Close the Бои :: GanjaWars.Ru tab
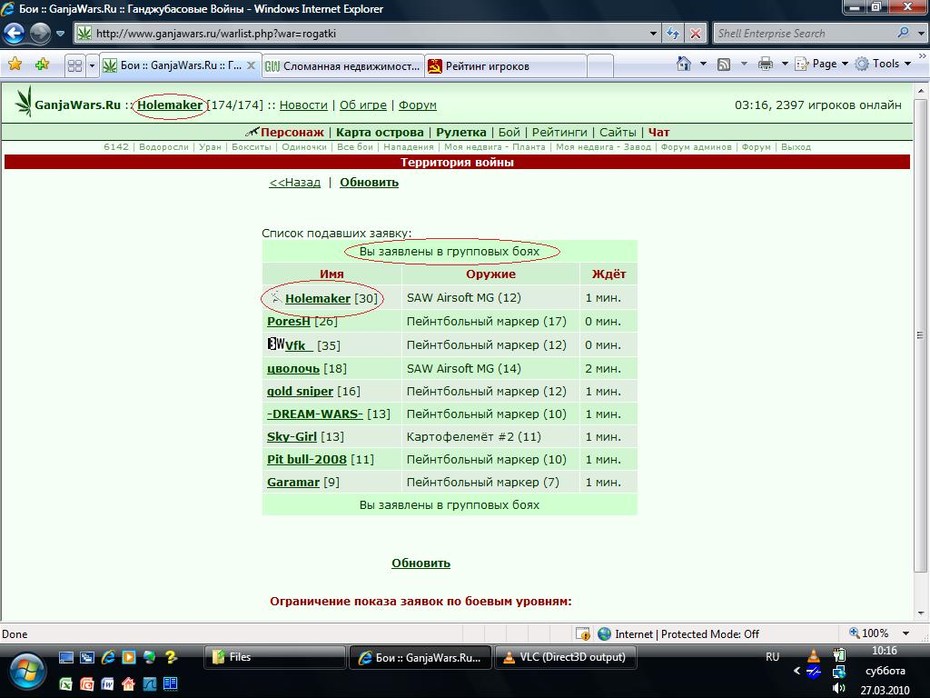The height and width of the screenshot is (698, 930). point(251,65)
